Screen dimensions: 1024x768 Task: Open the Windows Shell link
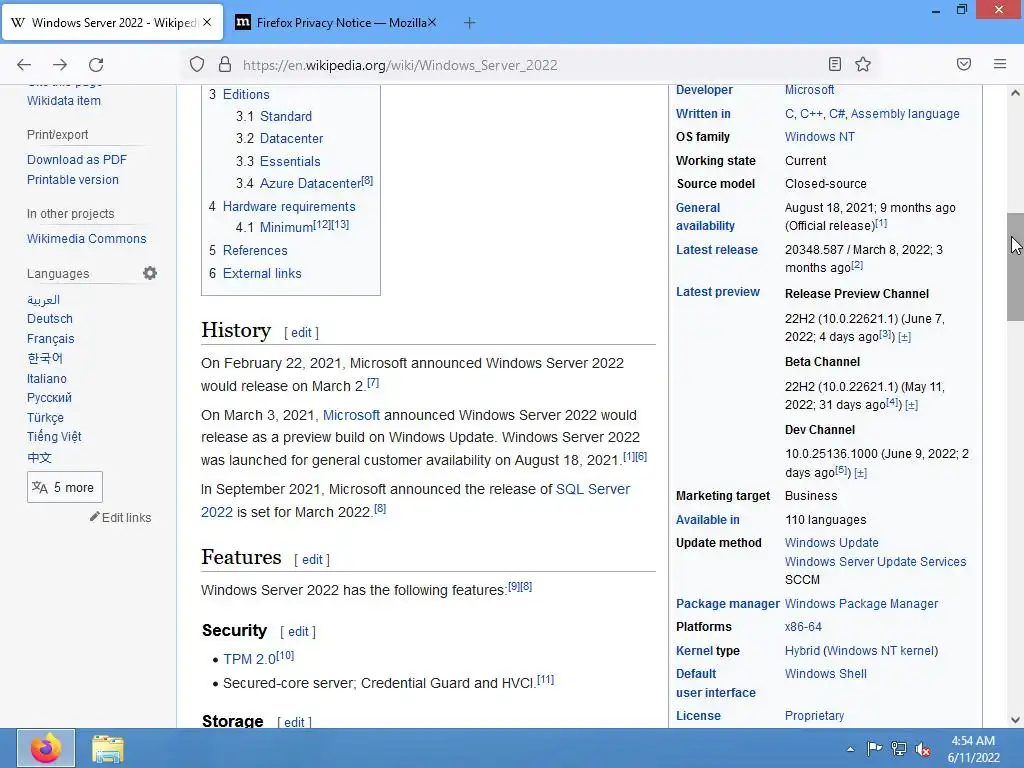(825, 674)
